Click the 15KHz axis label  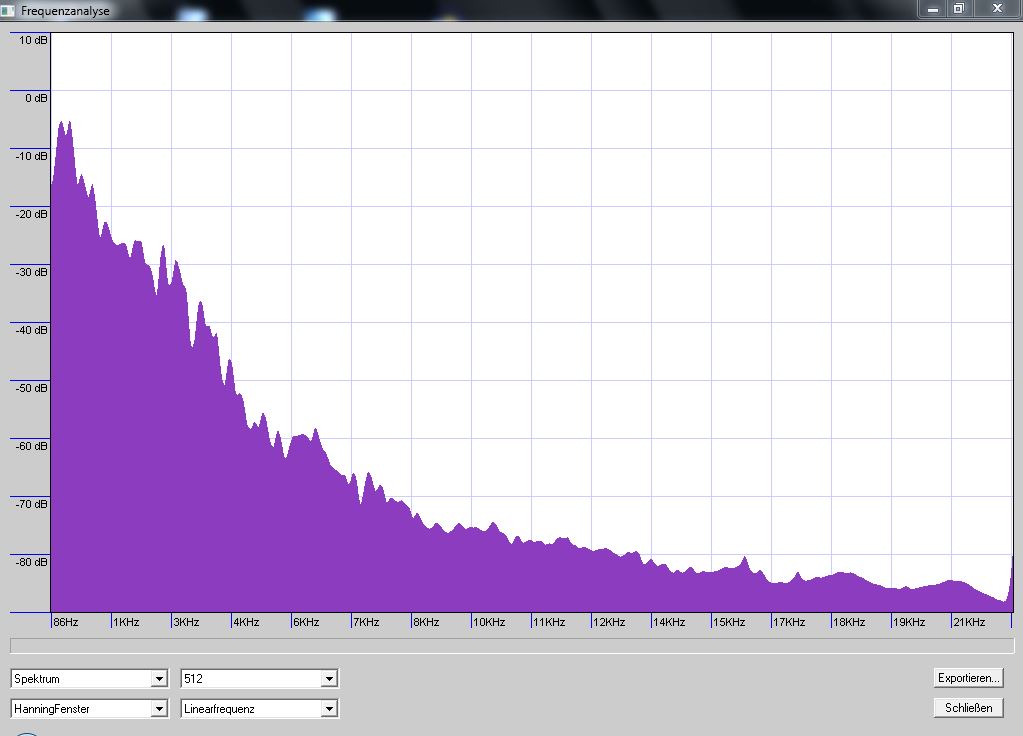pos(729,622)
